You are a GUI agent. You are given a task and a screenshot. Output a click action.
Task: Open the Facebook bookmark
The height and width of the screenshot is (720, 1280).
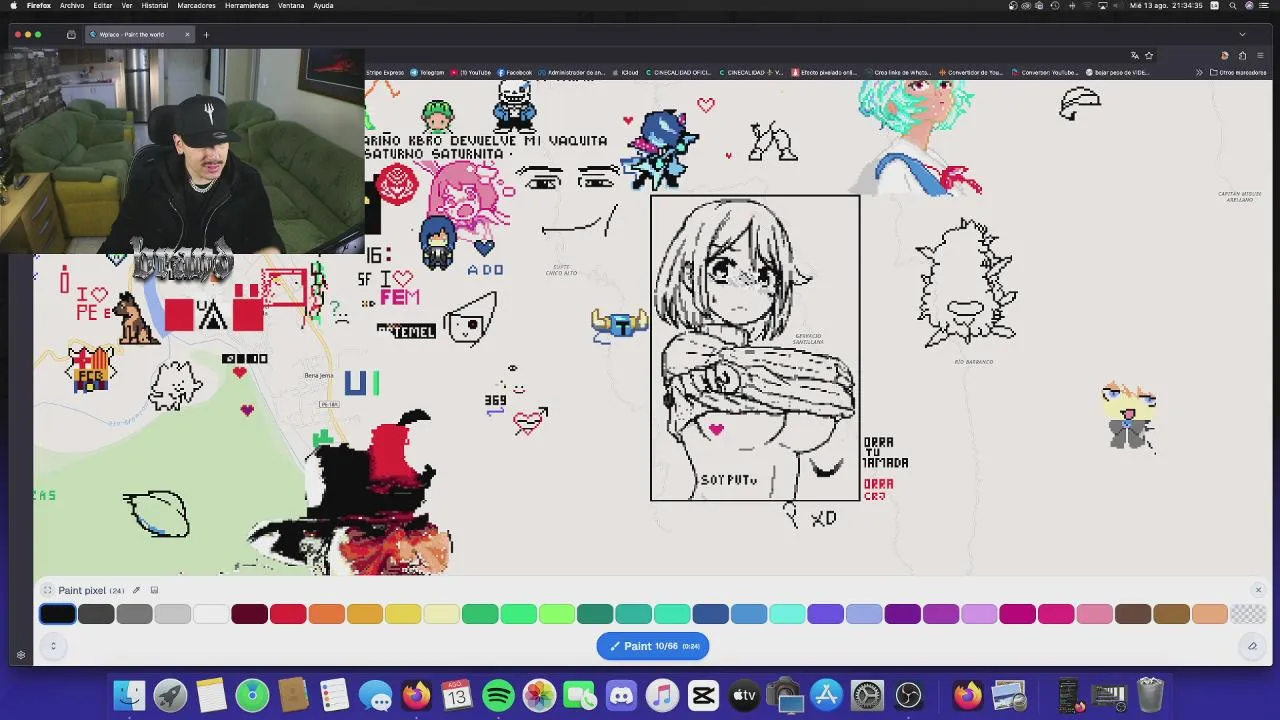click(x=515, y=72)
